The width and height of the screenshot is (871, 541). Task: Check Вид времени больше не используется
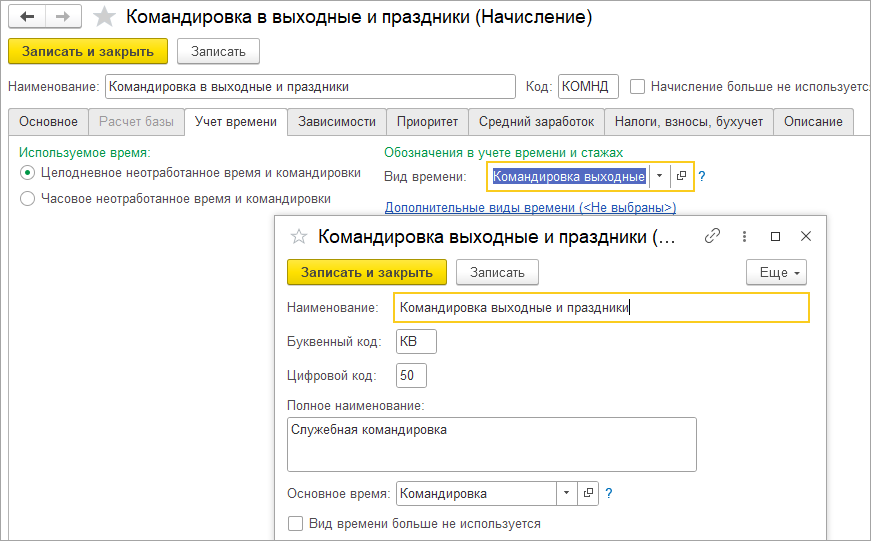295,523
